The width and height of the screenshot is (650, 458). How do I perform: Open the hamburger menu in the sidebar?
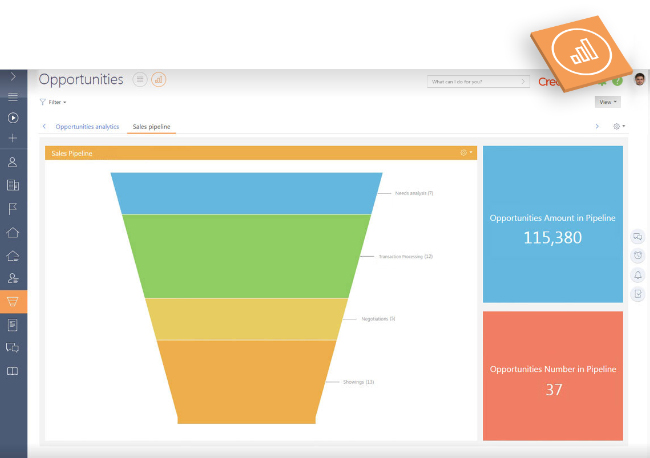point(13,97)
